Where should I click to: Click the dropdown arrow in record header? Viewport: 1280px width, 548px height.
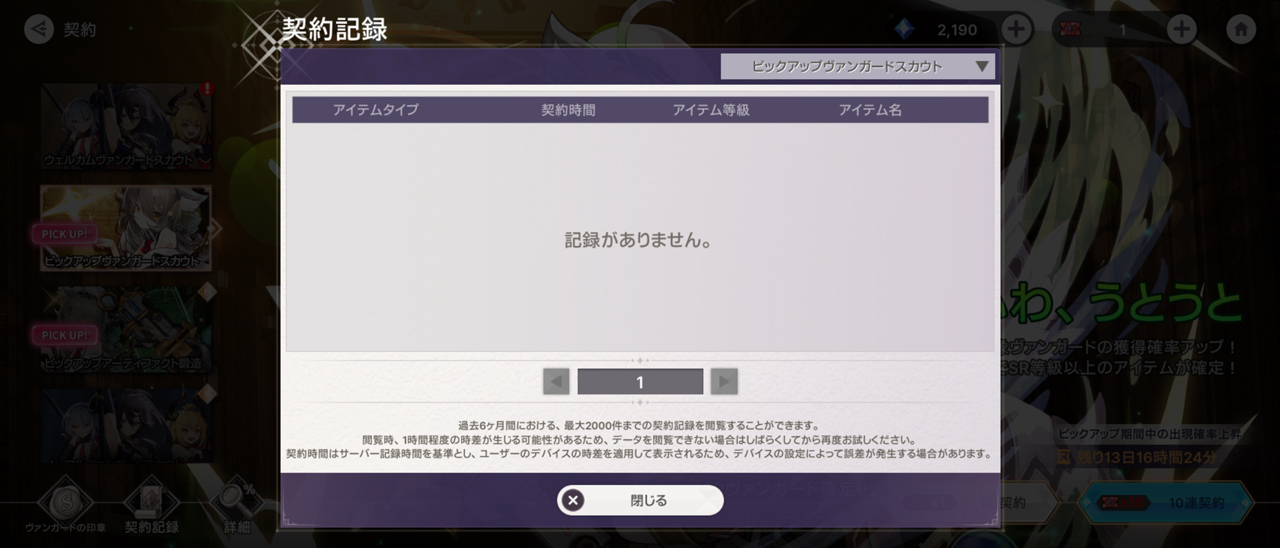(982, 67)
